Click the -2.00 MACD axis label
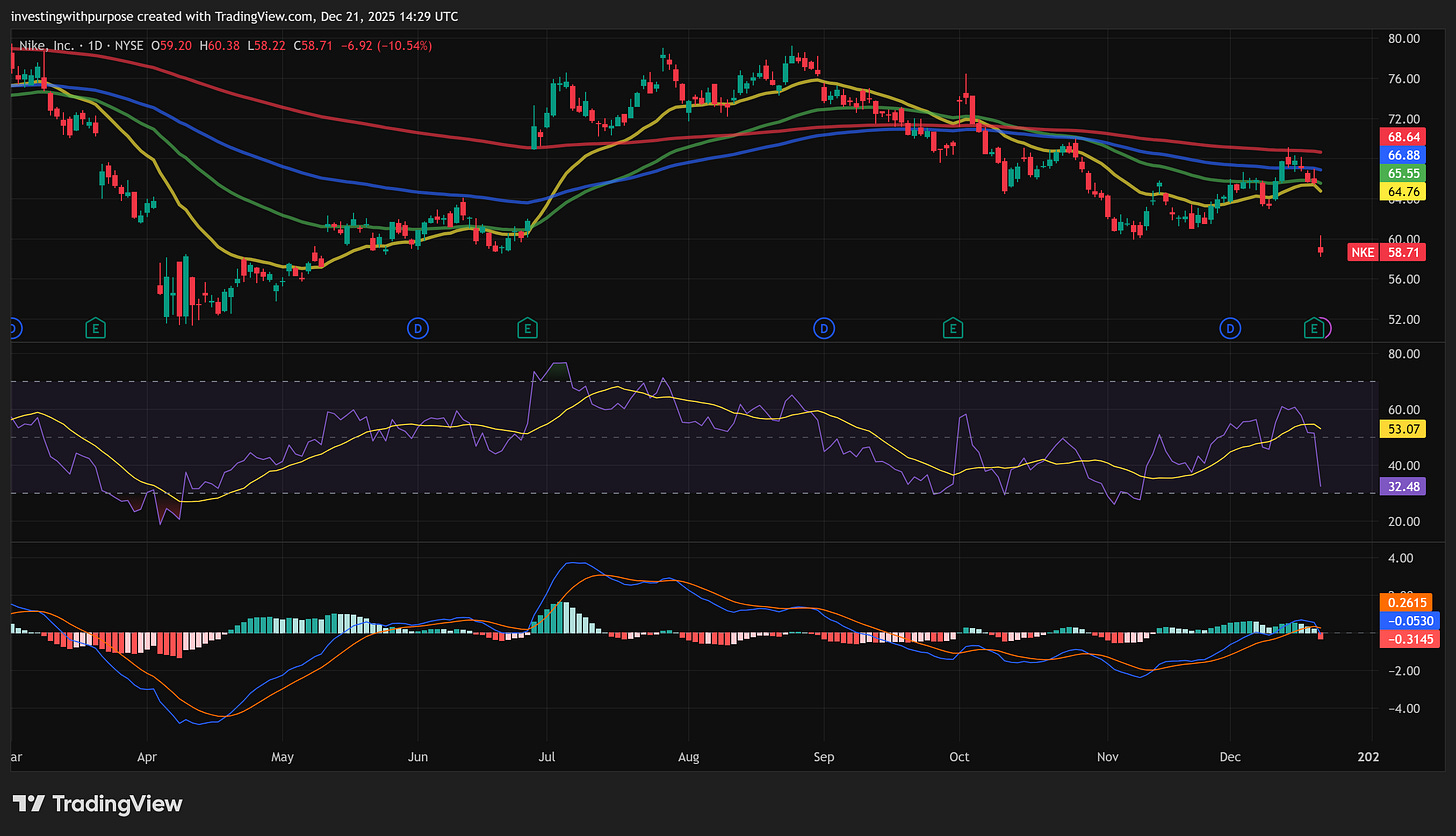Image resolution: width=1456 pixels, height=836 pixels. tap(1402, 671)
